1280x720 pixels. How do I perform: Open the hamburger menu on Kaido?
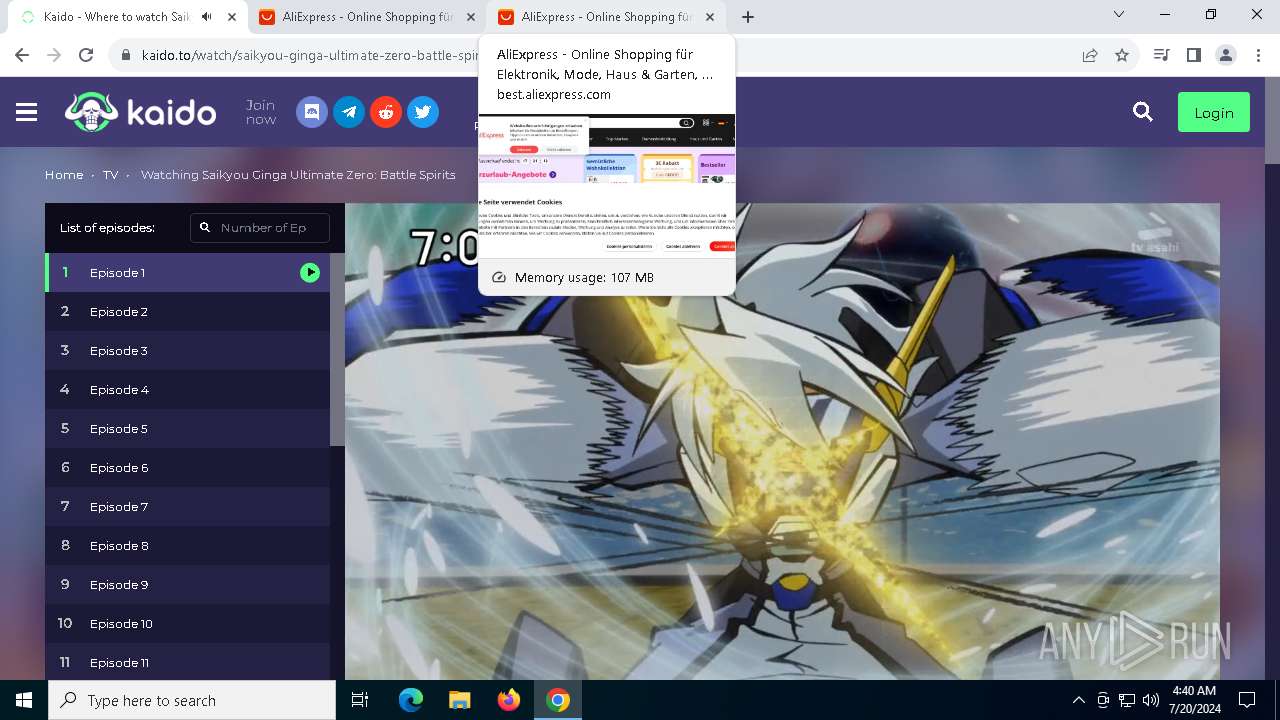[27, 112]
